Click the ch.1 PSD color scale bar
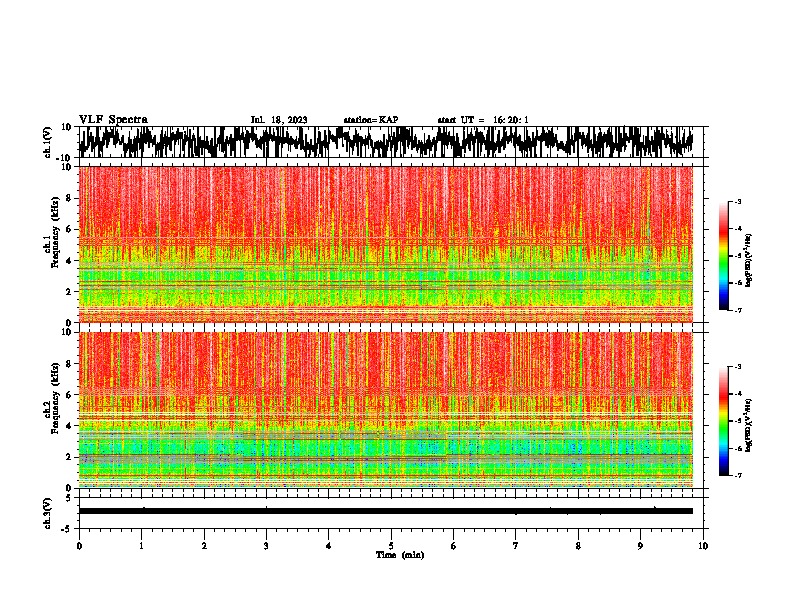 723,256
